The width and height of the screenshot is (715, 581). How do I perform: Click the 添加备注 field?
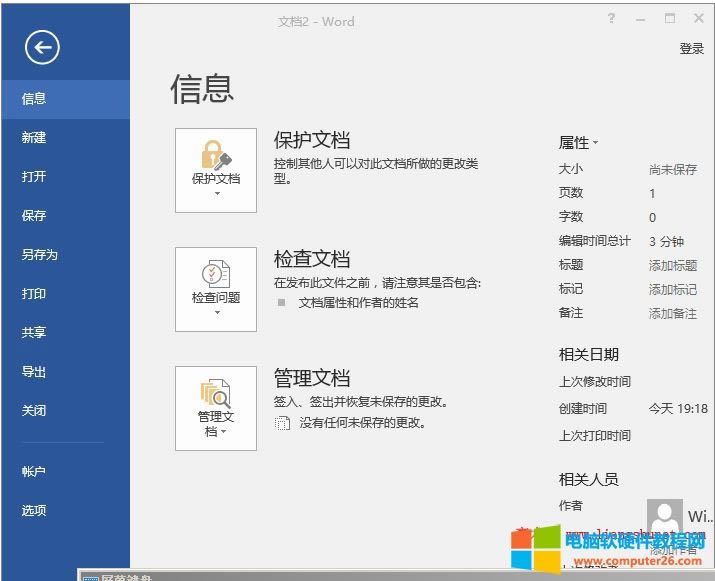pos(673,314)
